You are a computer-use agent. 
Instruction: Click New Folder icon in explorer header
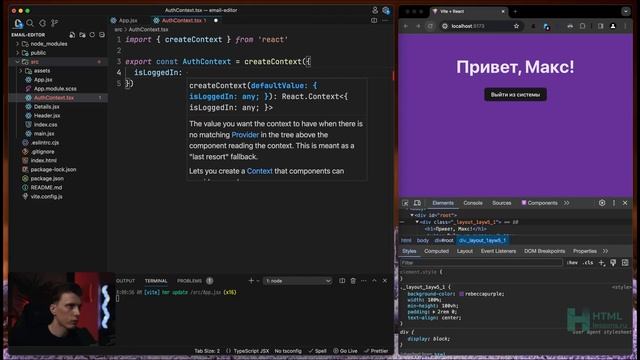82,35
